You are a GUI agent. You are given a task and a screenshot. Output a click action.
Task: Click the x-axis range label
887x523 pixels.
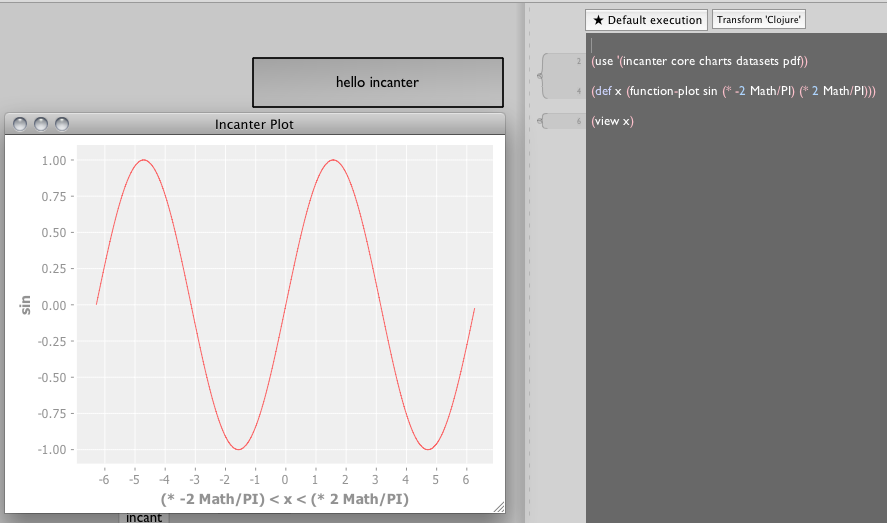click(284, 498)
